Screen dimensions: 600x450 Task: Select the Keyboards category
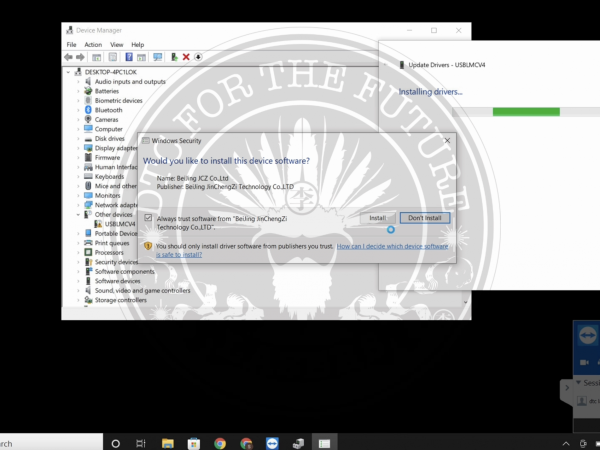(x=109, y=176)
